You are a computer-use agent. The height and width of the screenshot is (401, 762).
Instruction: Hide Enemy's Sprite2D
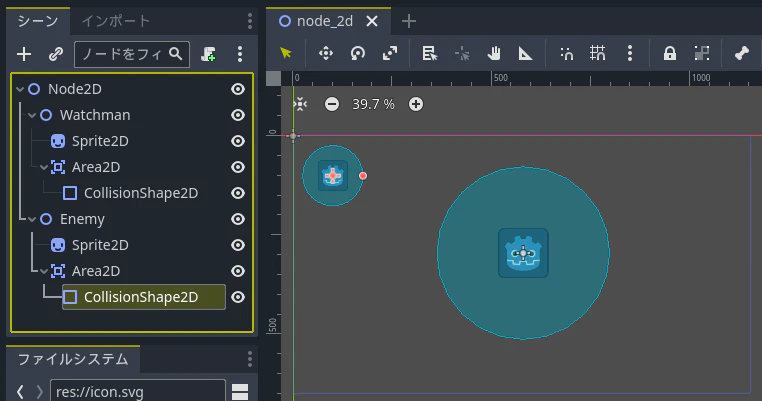click(x=238, y=245)
